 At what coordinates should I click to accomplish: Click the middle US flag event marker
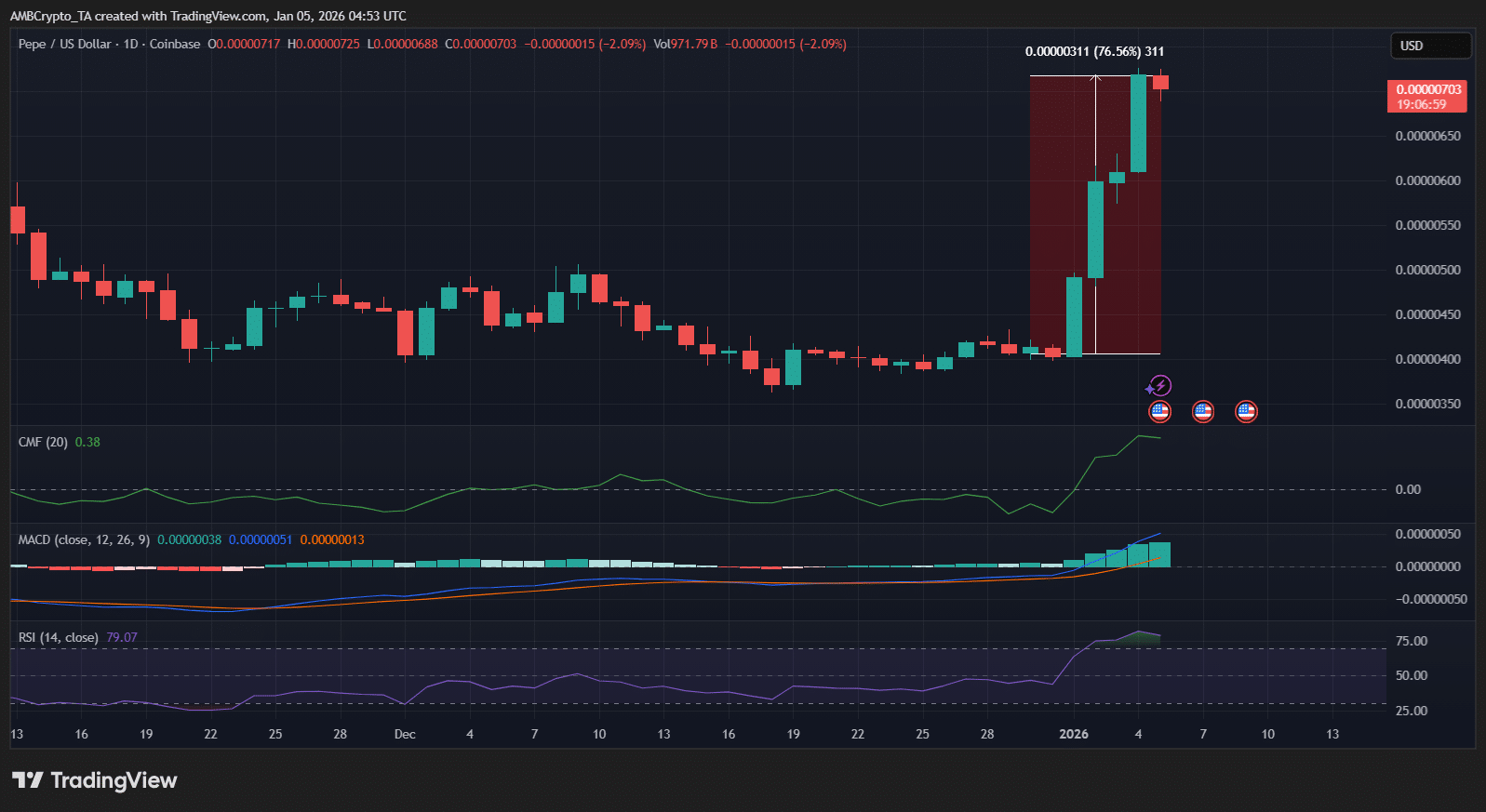[x=1203, y=411]
